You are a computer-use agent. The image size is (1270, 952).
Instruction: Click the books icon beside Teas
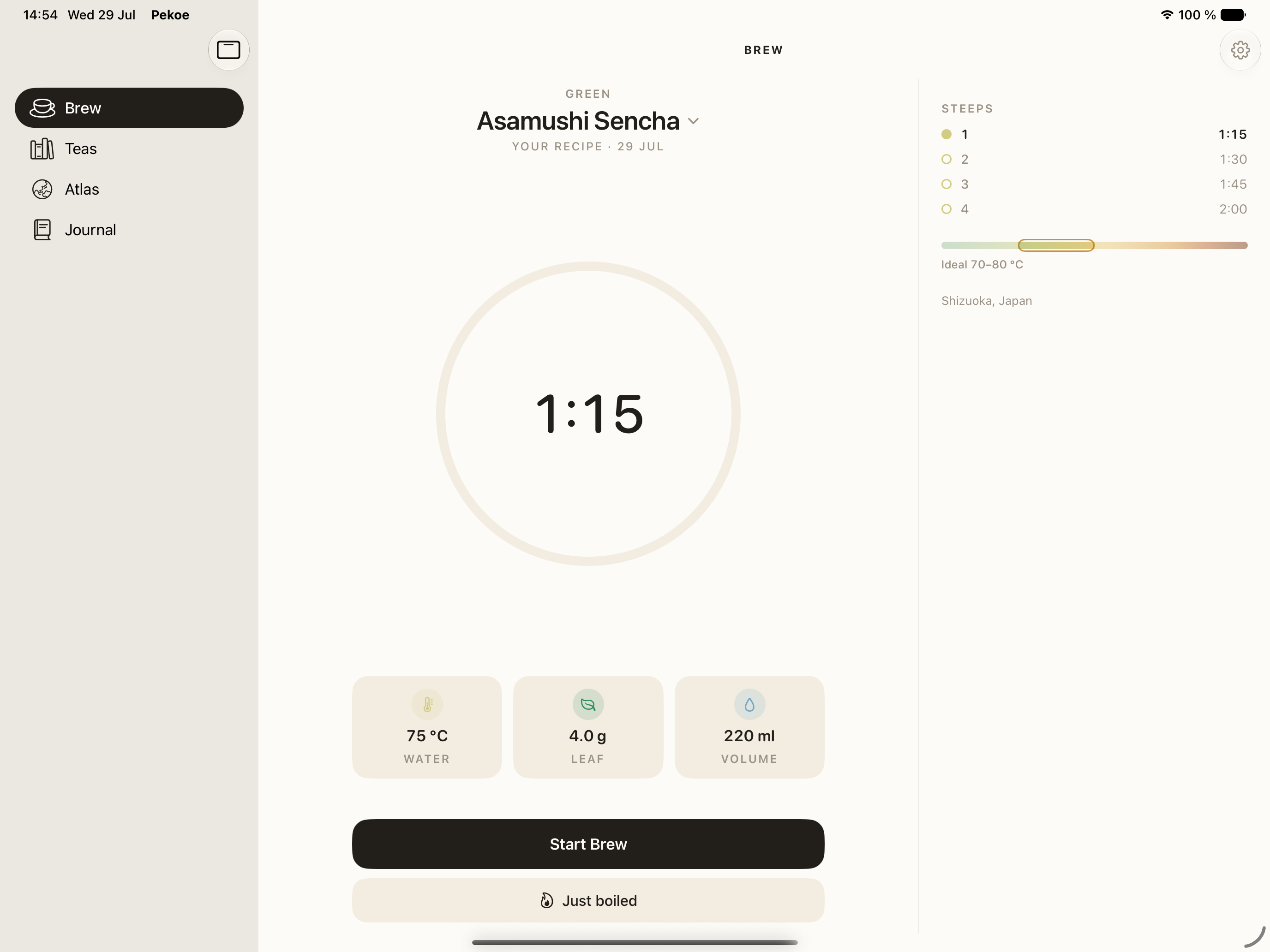42,149
